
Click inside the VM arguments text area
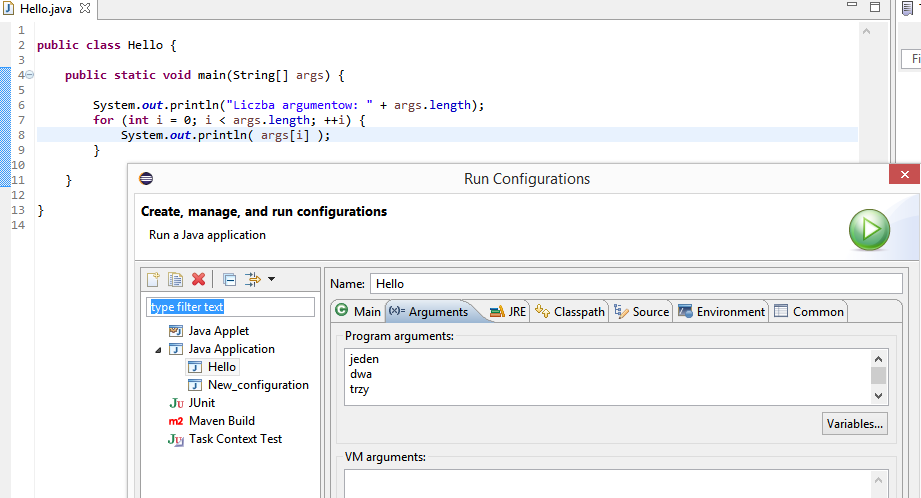click(607, 483)
